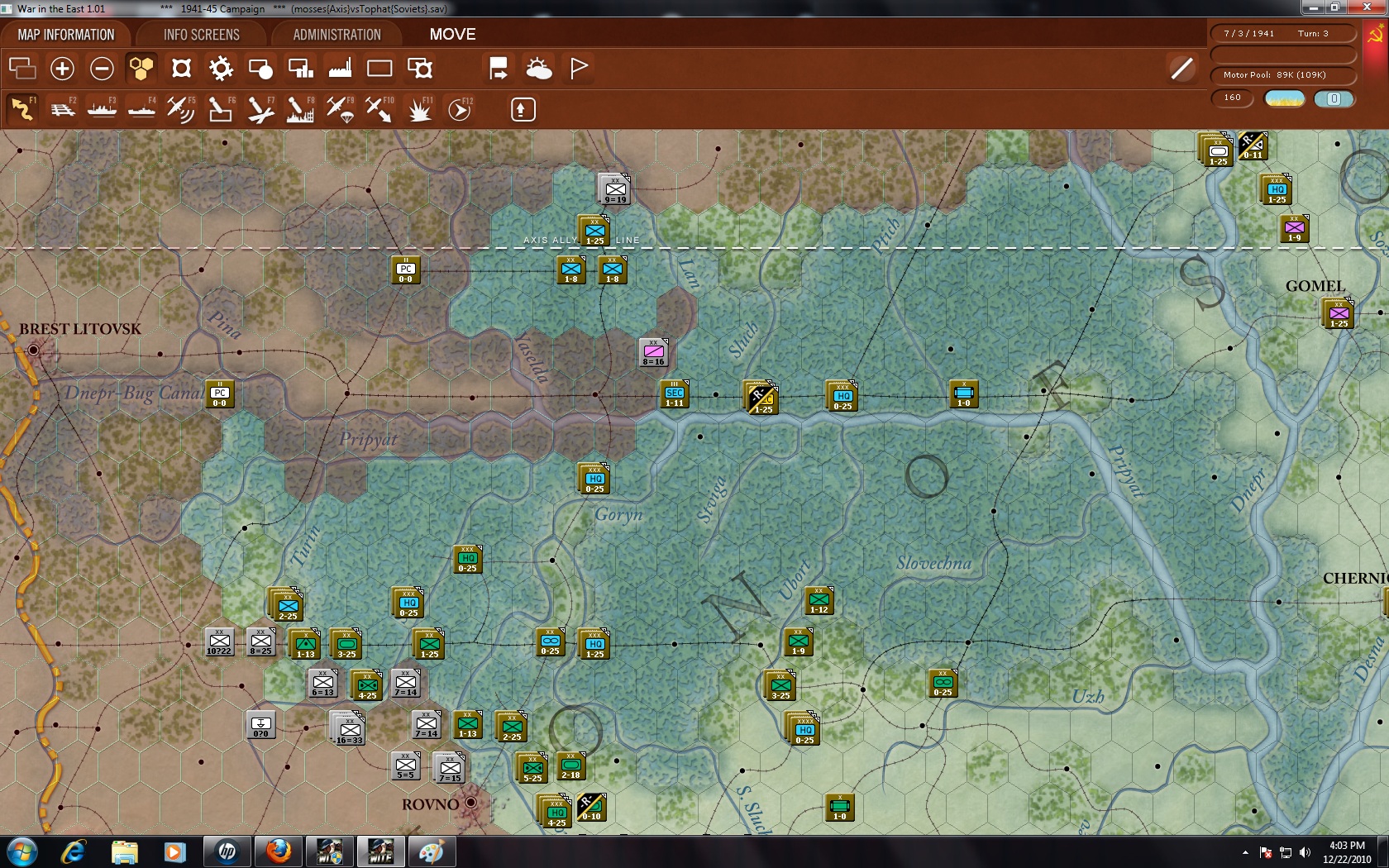Switch to the Info Screens tab
The image size is (1389, 868).
pos(201,35)
